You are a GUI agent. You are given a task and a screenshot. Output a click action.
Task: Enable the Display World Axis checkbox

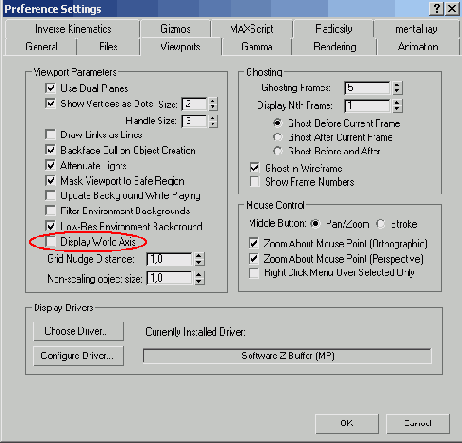click(x=50, y=242)
